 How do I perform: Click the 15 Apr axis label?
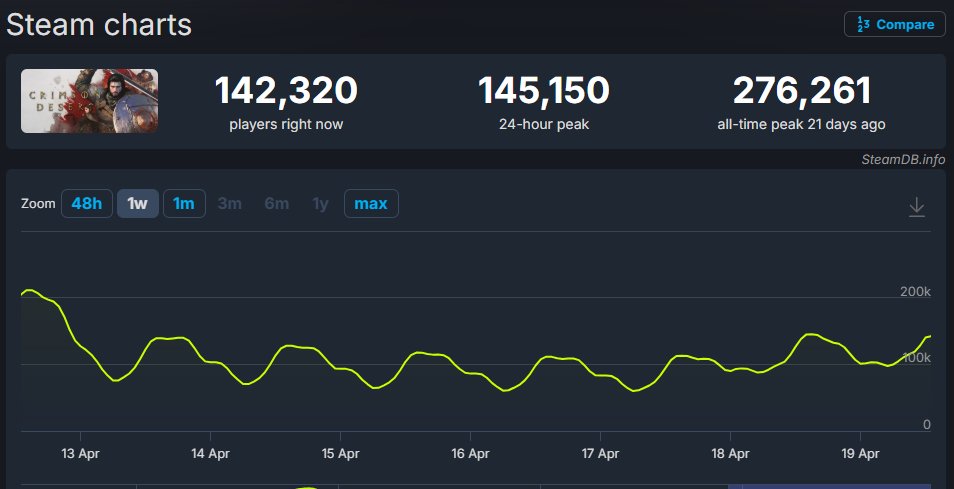pos(340,454)
